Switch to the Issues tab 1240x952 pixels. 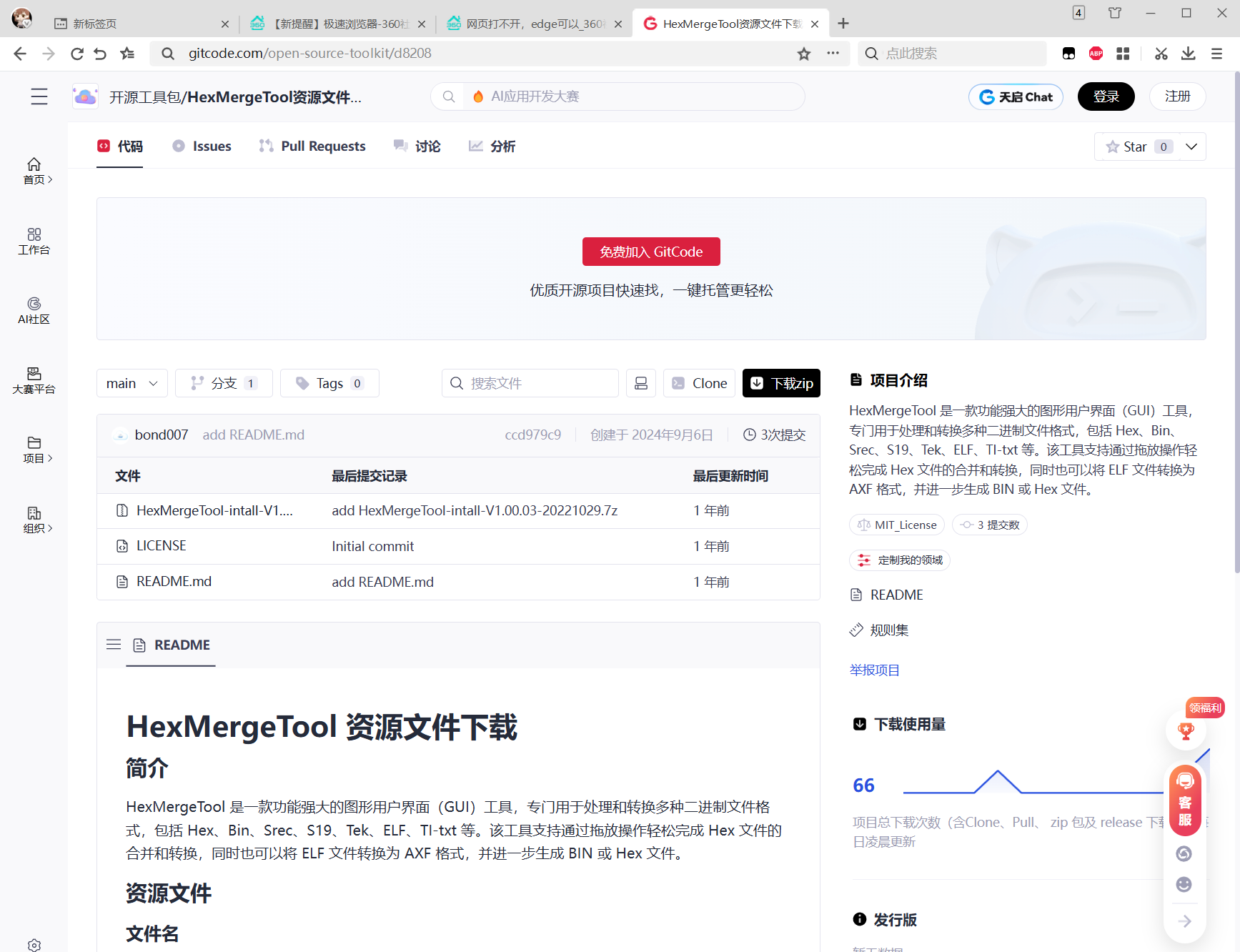(x=202, y=147)
